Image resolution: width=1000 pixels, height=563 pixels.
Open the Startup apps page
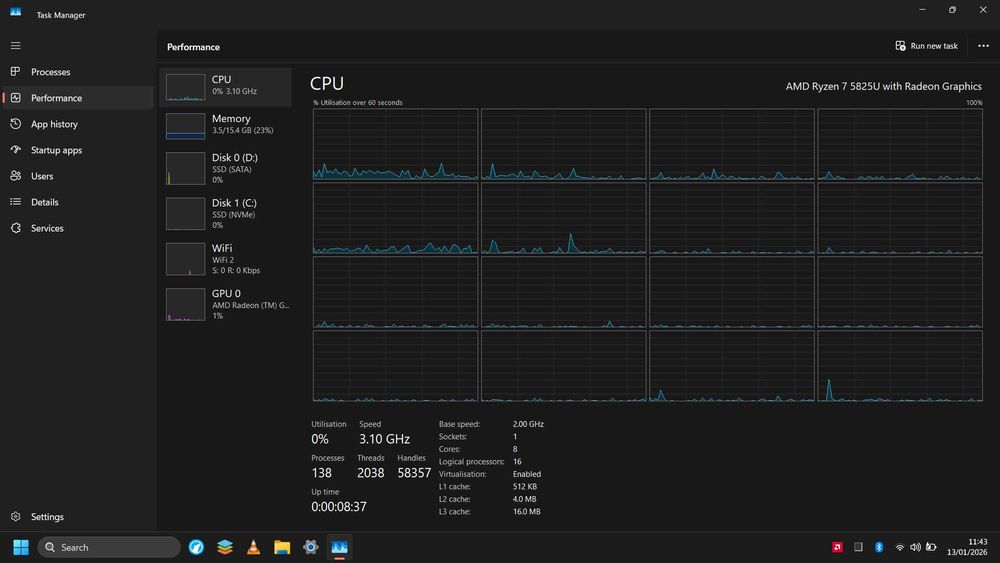point(78,150)
